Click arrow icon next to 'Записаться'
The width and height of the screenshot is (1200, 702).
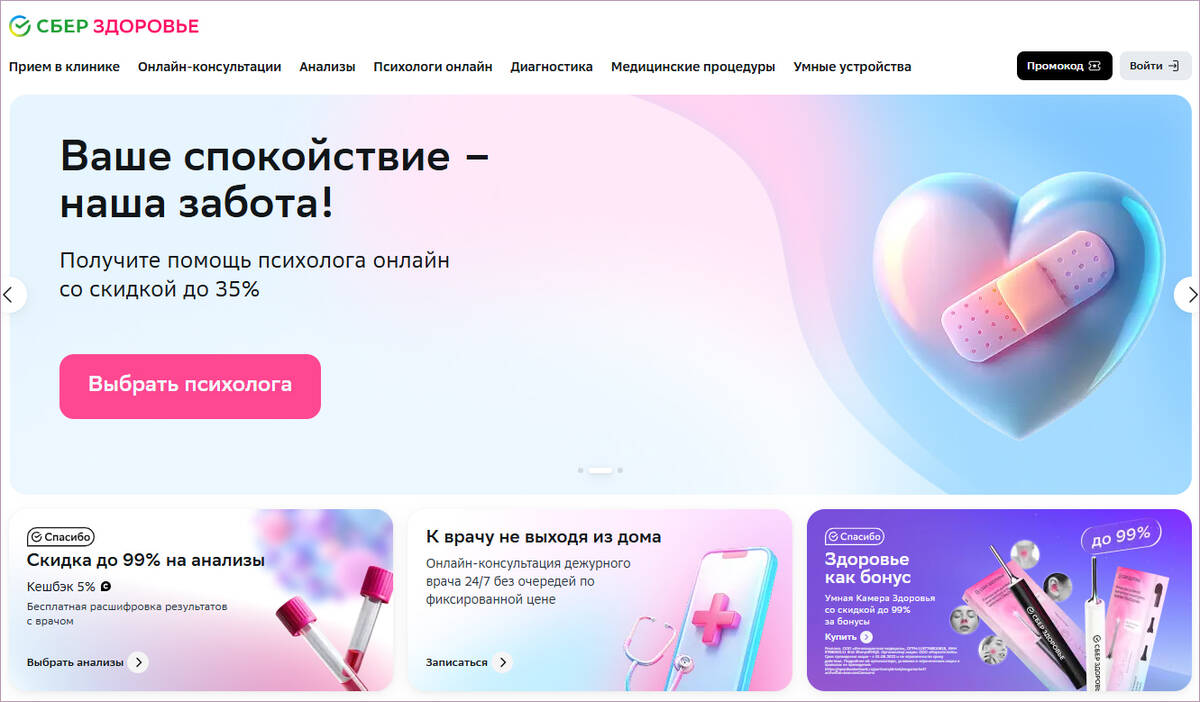pyautogui.click(x=502, y=662)
